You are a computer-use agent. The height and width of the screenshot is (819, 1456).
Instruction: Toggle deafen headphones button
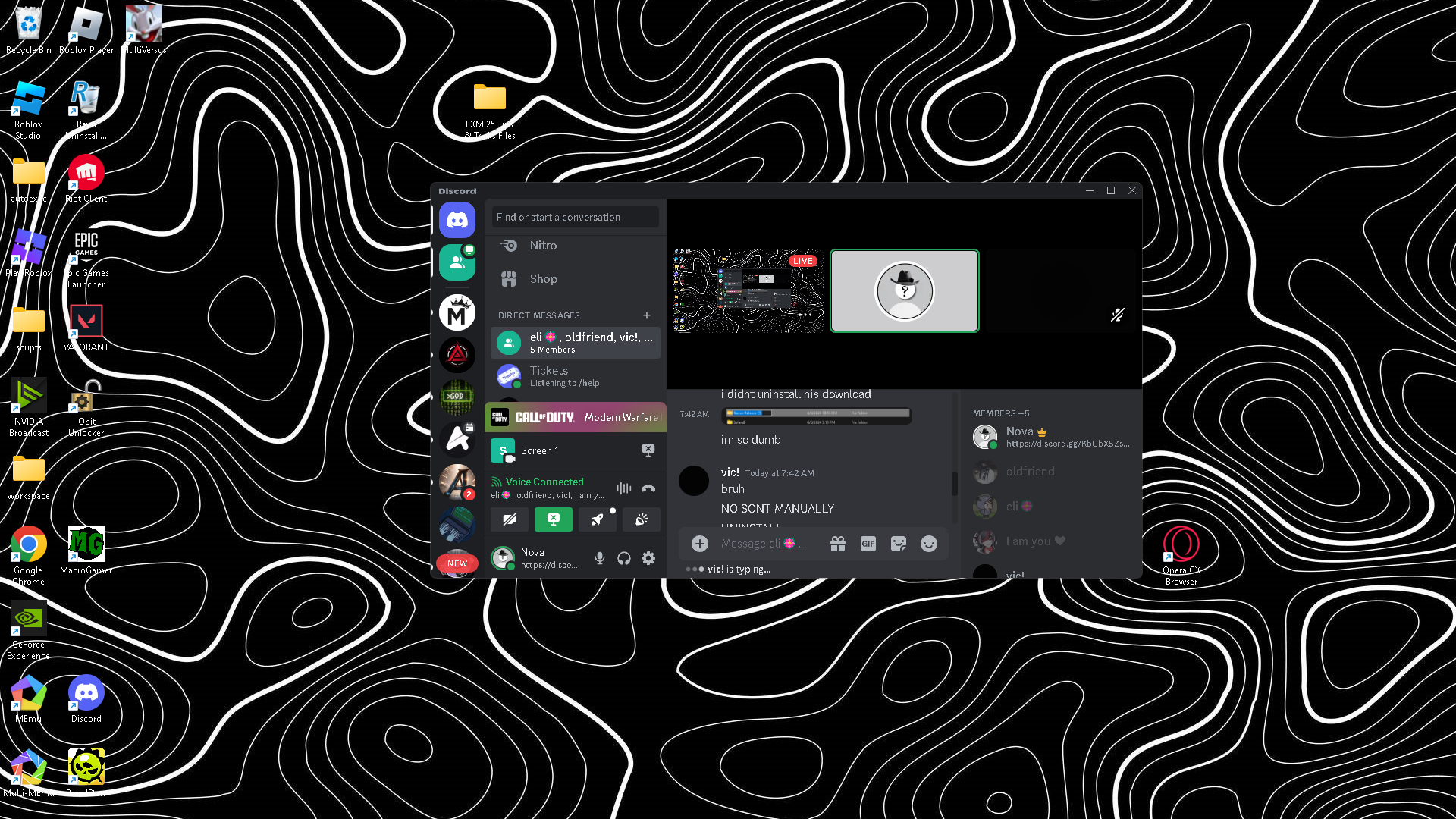coord(624,558)
